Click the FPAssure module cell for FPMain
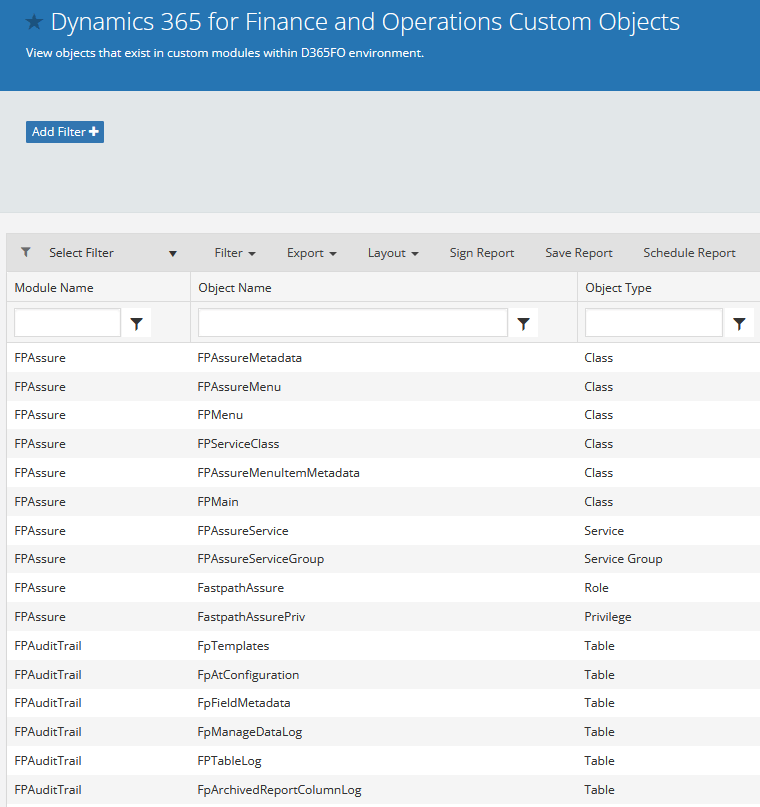760x807 pixels. tap(40, 502)
